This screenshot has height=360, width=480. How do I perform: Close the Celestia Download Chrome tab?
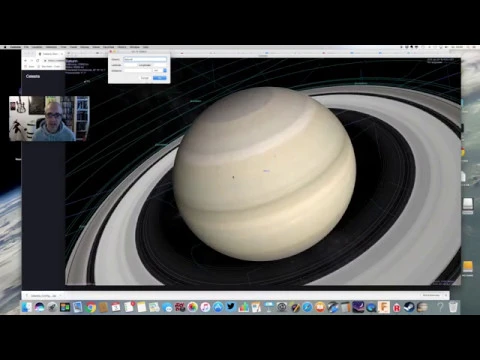[62, 54]
